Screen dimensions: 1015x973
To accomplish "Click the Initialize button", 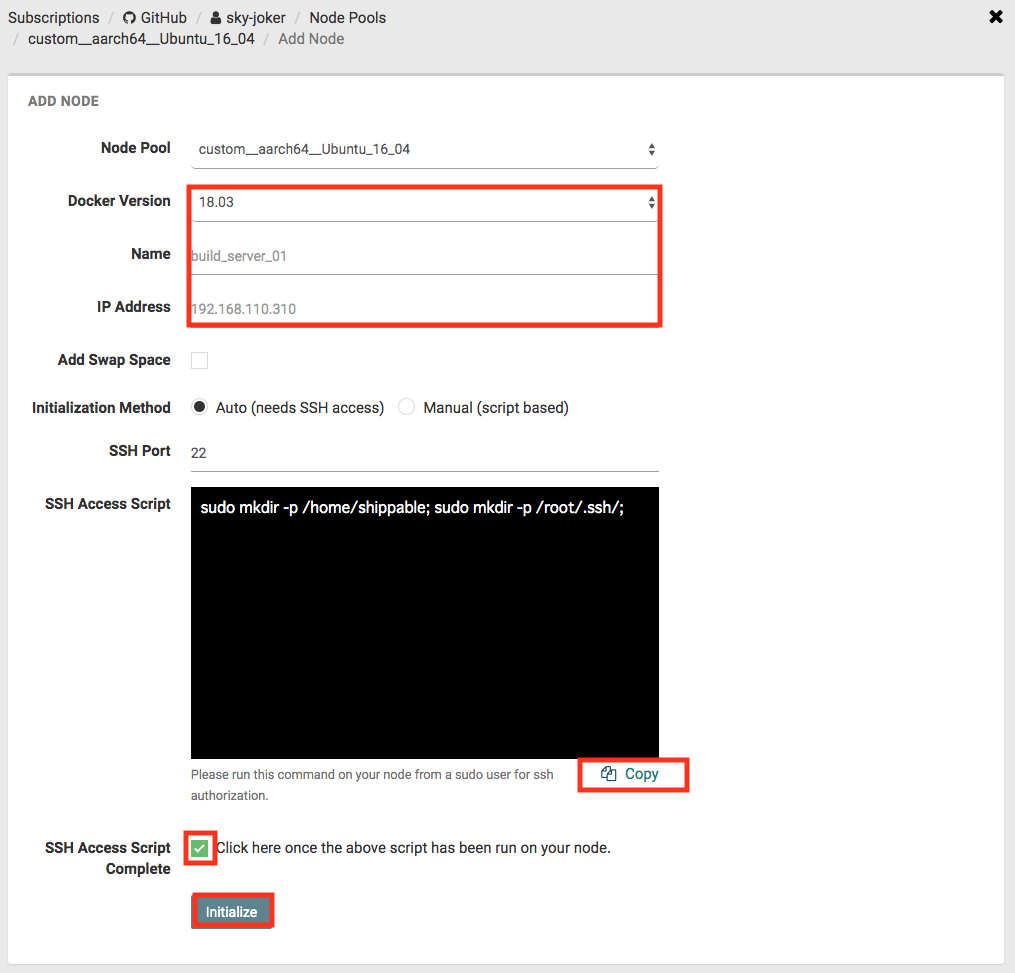I will (232, 911).
